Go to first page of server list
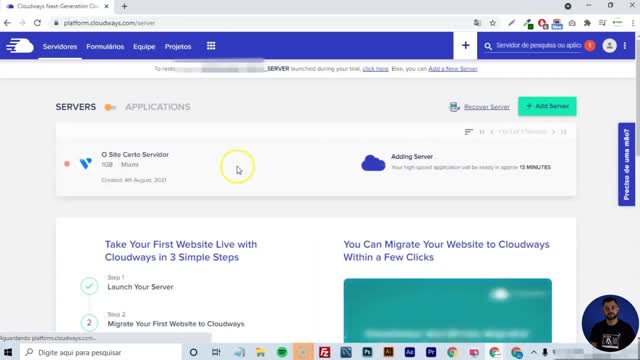This screenshot has height=360, width=640. click(482, 132)
